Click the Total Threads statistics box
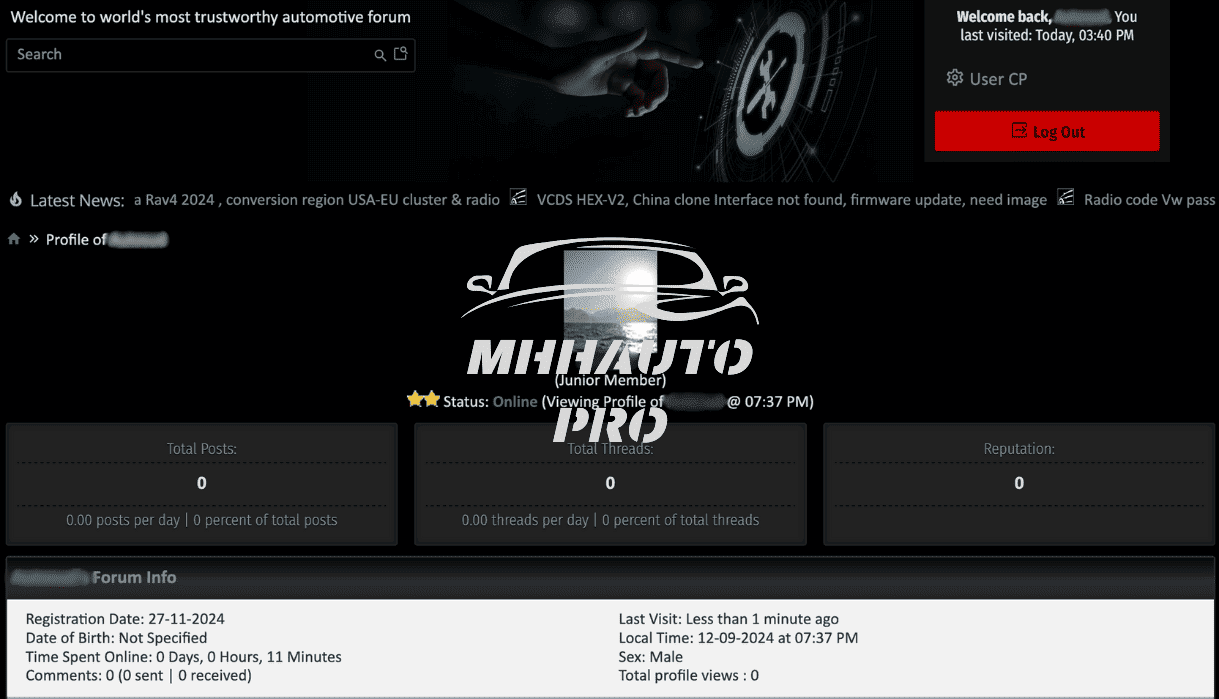This screenshot has width=1219, height=699. (x=610, y=484)
